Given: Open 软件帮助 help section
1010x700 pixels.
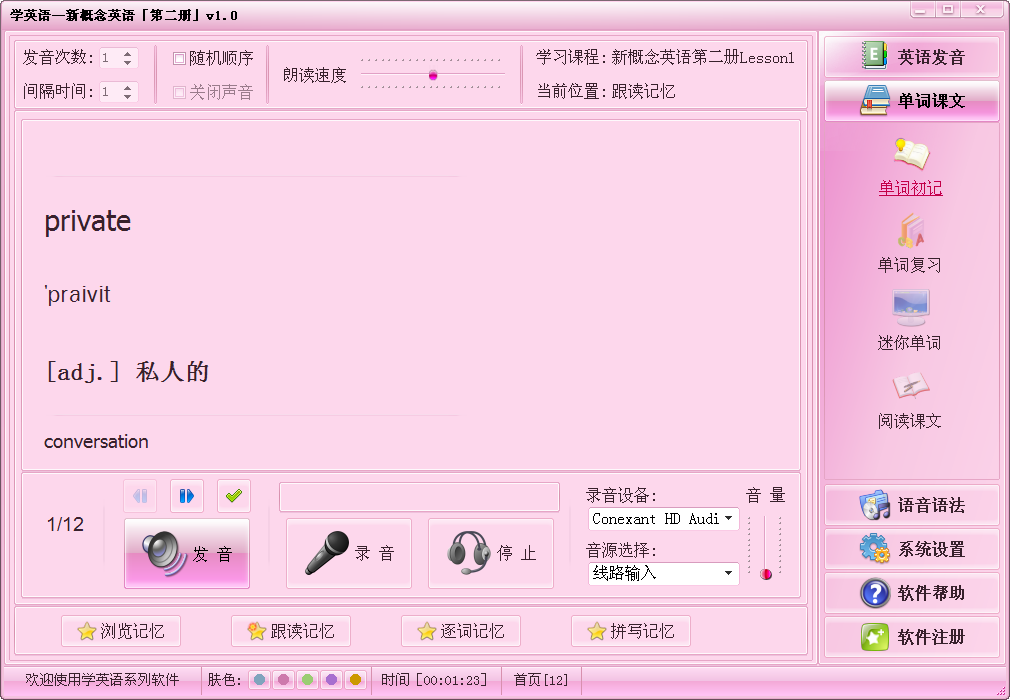Looking at the screenshot, I should [911, 593].
